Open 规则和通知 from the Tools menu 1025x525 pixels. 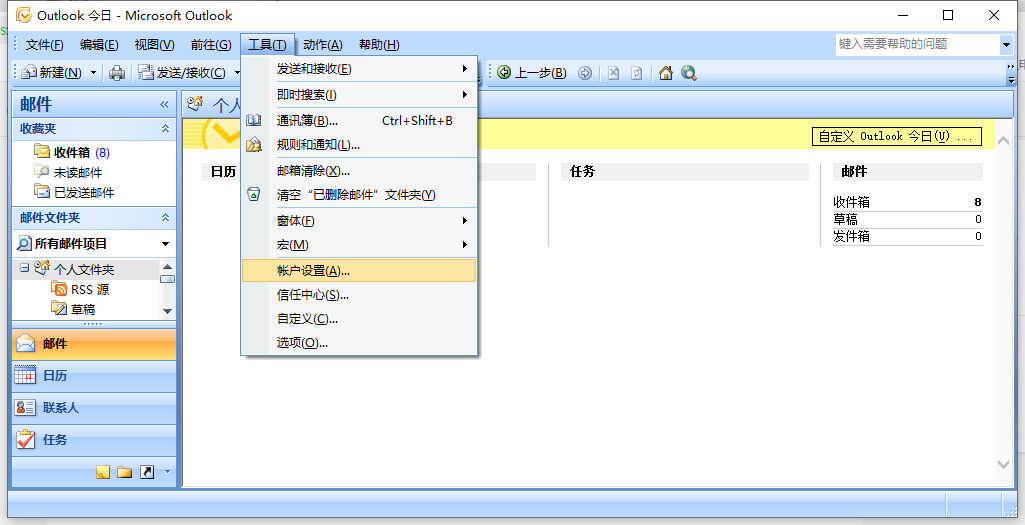pos(360,144)
